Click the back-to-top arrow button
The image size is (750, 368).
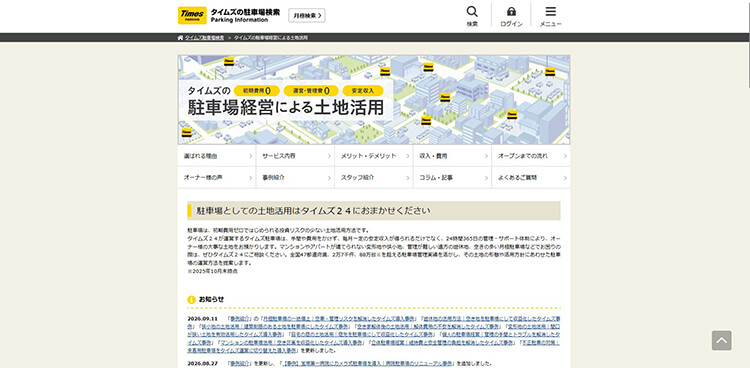pos(721,340)
